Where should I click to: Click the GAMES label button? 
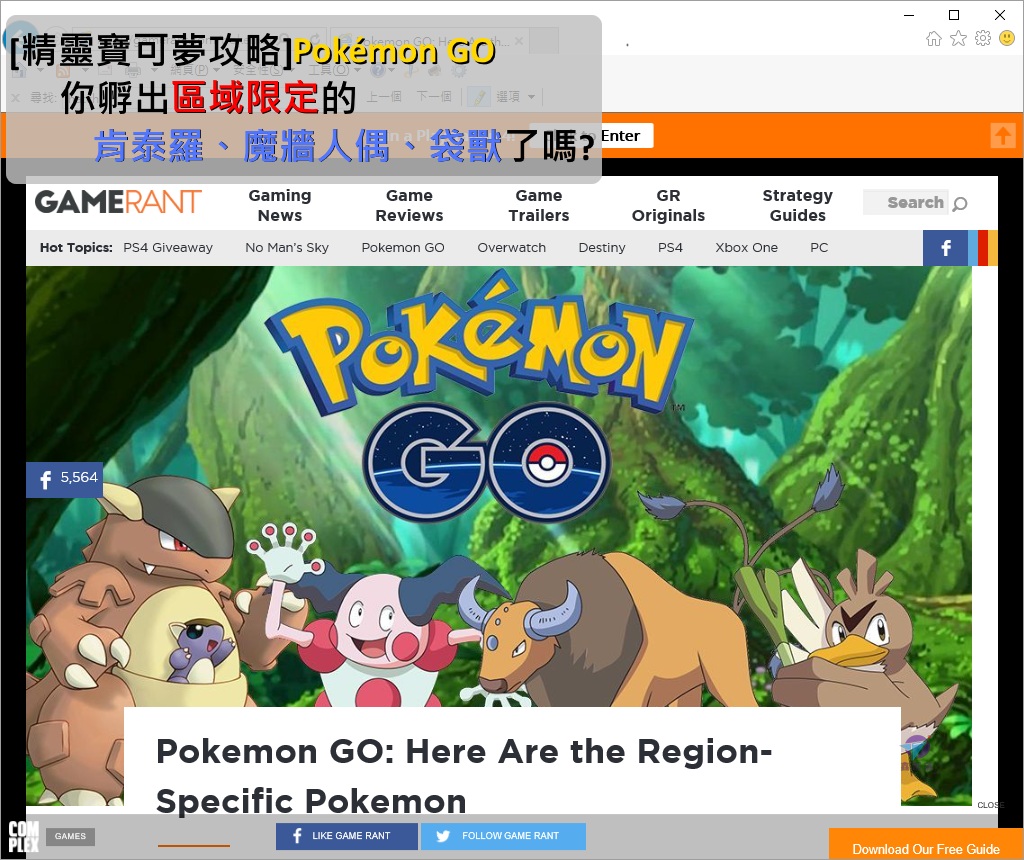(x=71, y=836)
